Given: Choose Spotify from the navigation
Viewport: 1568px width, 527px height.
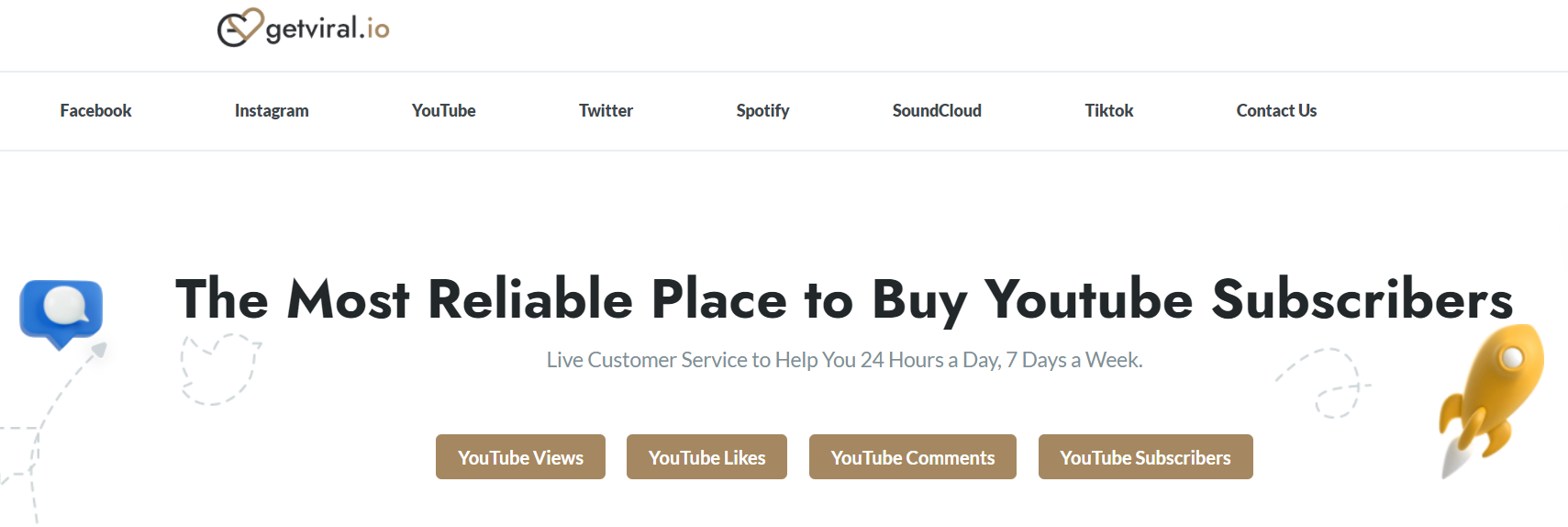Looking at the screenshot, I should click(x=762, y=110).
